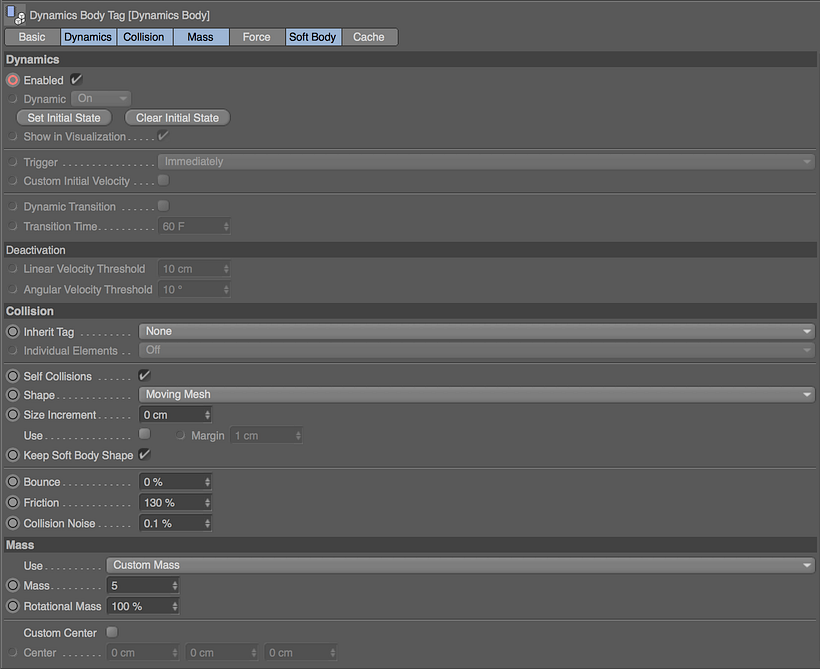This screenshot has width=820, height=669.
Task: Click the Friction 130 % input field
Action: [x=175, y=503]
